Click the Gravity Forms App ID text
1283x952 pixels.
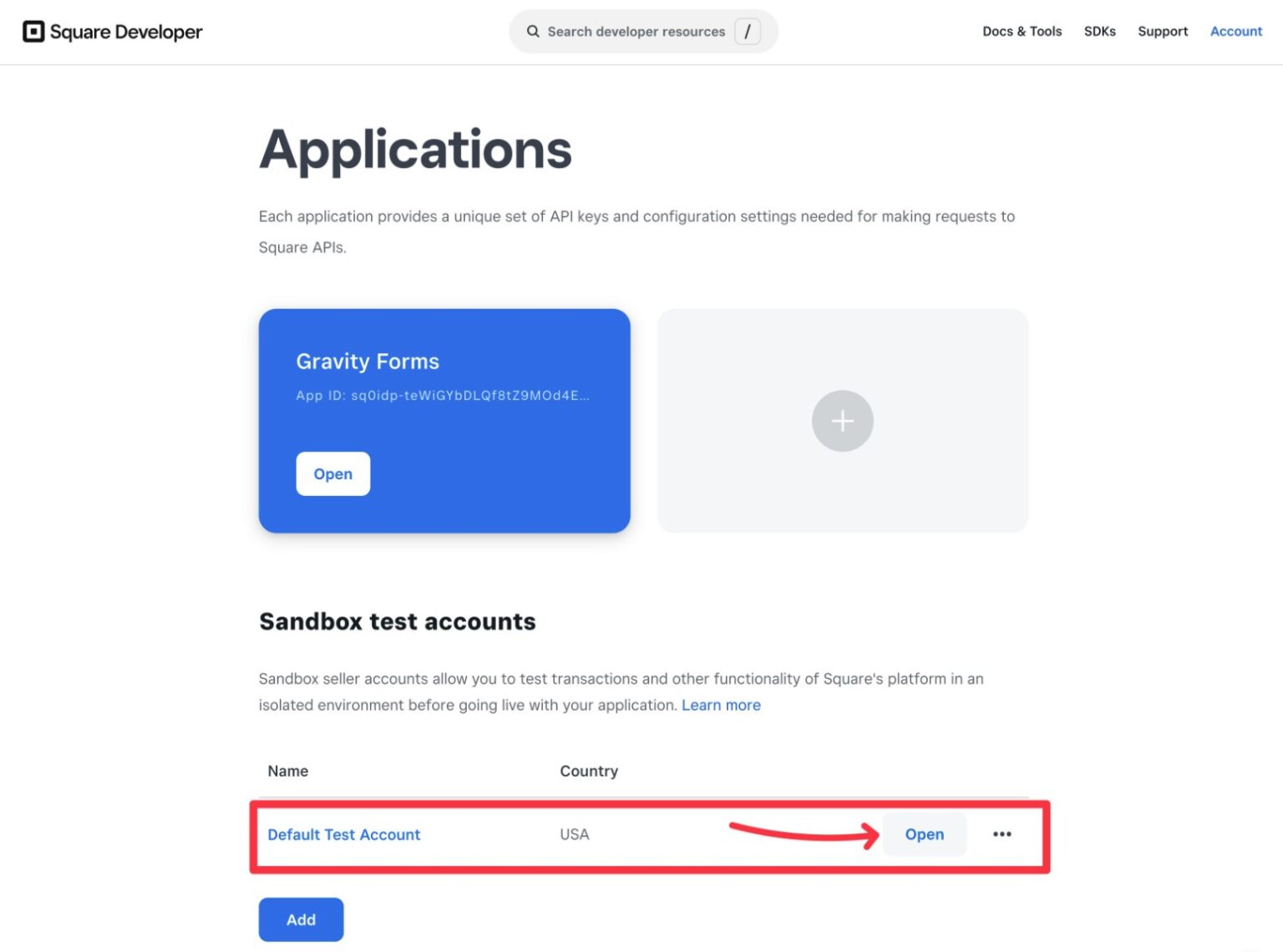click(x=444, y=395)
